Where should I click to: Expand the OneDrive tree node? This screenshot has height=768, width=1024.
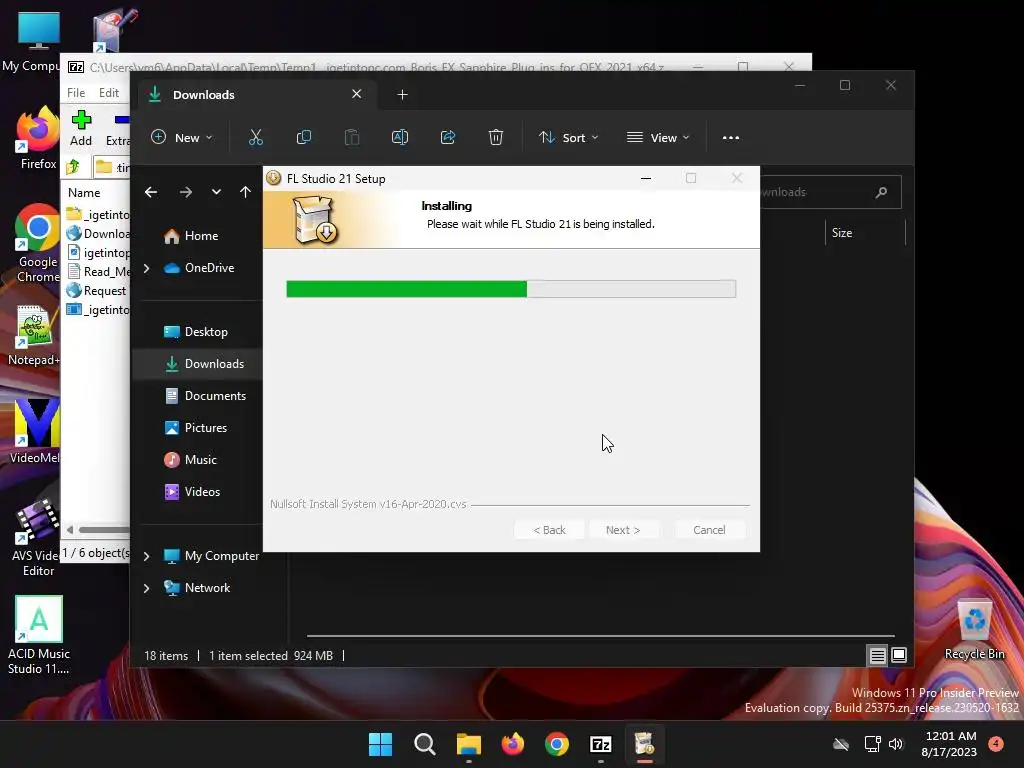coord(146,268)
